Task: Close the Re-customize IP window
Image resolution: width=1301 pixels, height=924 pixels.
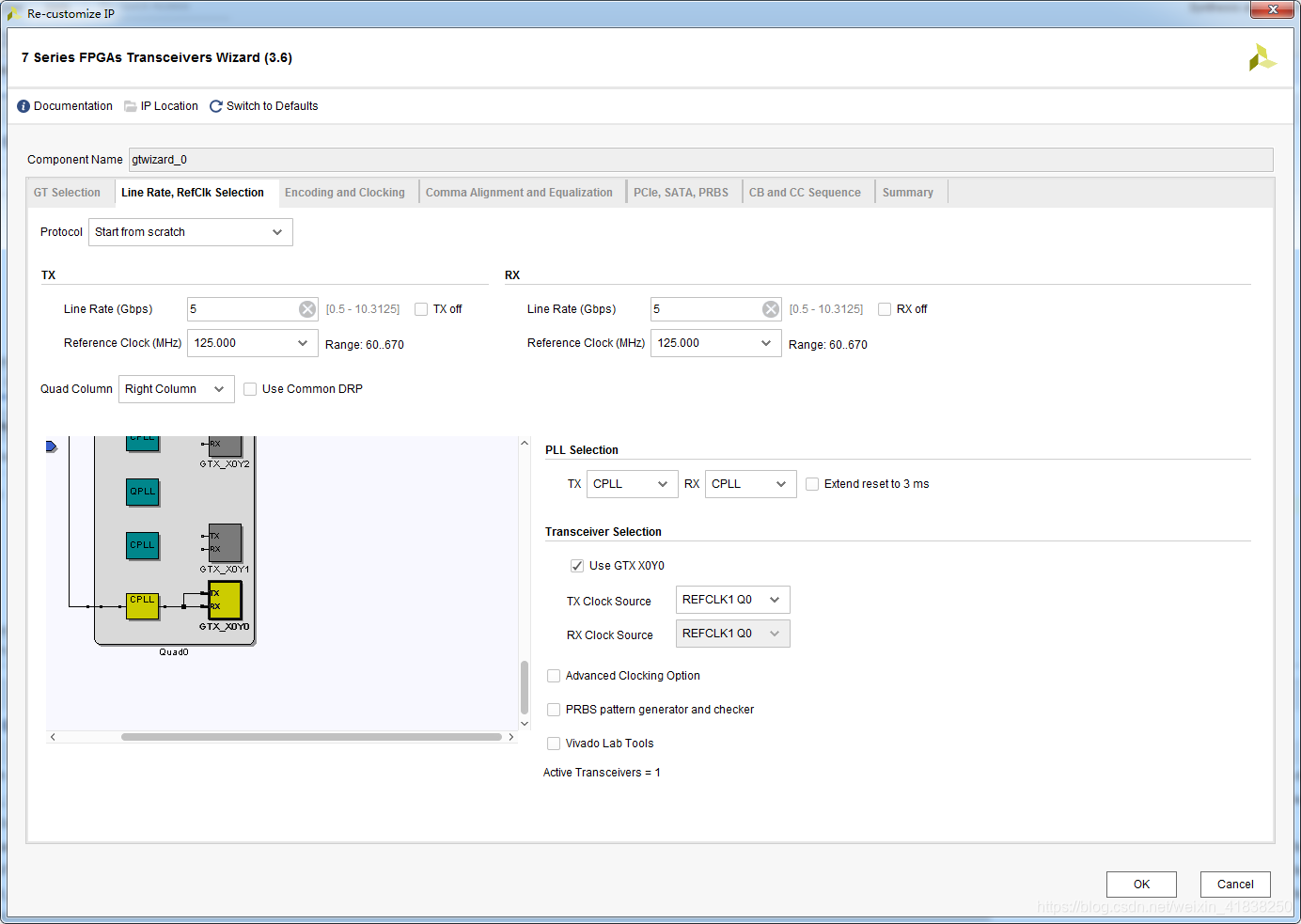Action: [x=1274, y=9]
